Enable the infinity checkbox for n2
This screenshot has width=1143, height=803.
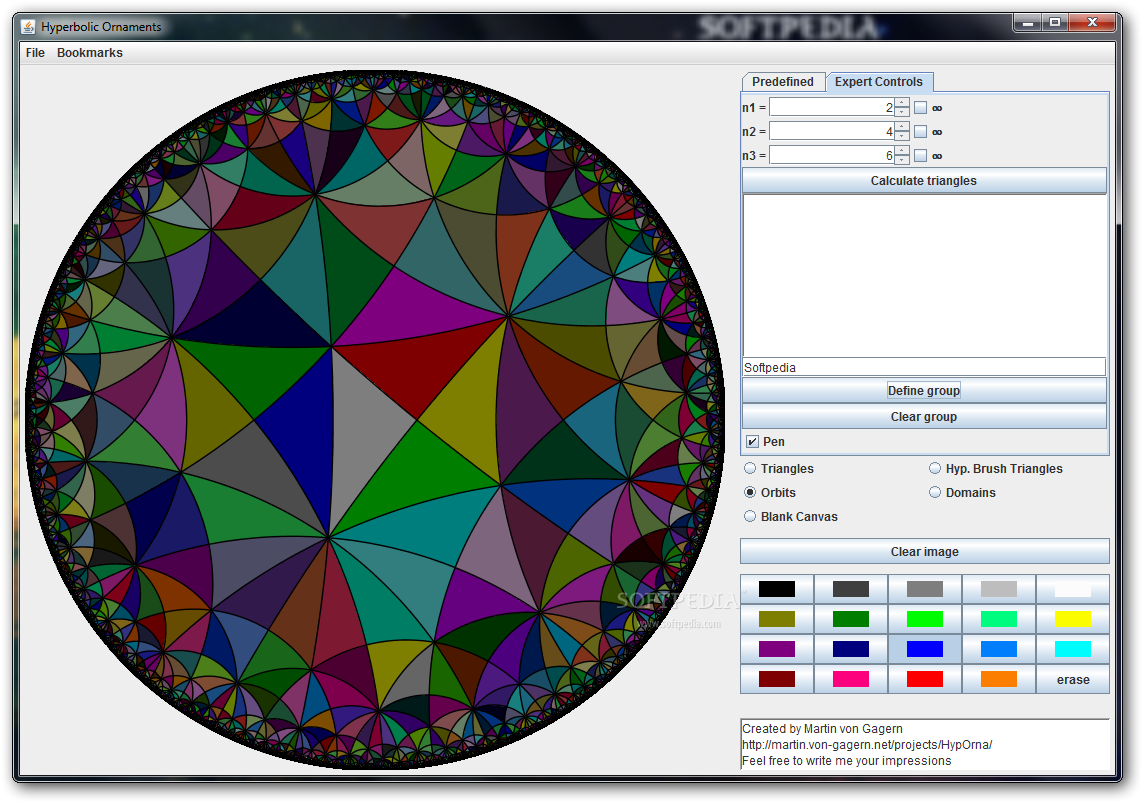click(x=921, y=132)
